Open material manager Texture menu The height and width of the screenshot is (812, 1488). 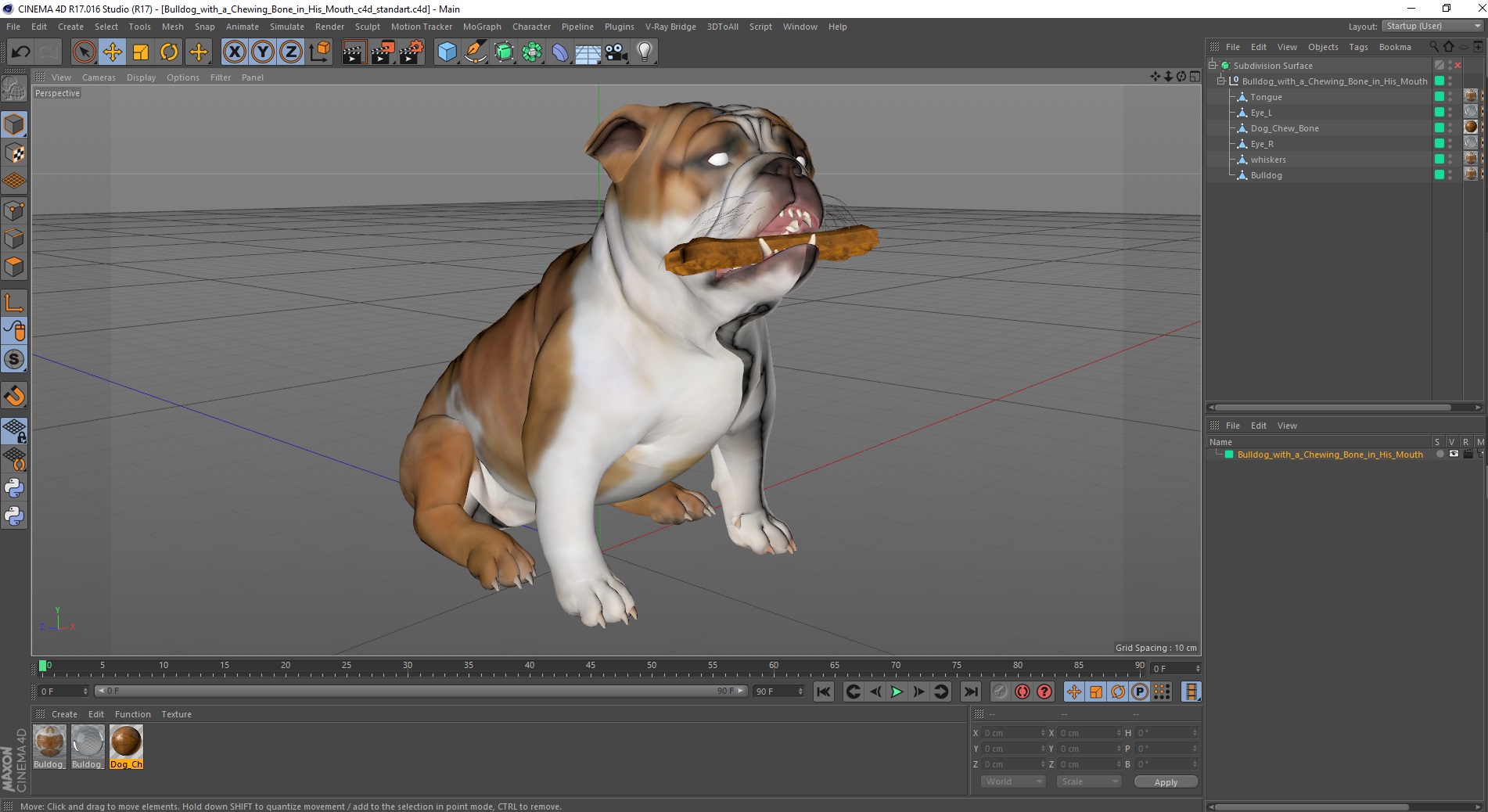(176, 714)
